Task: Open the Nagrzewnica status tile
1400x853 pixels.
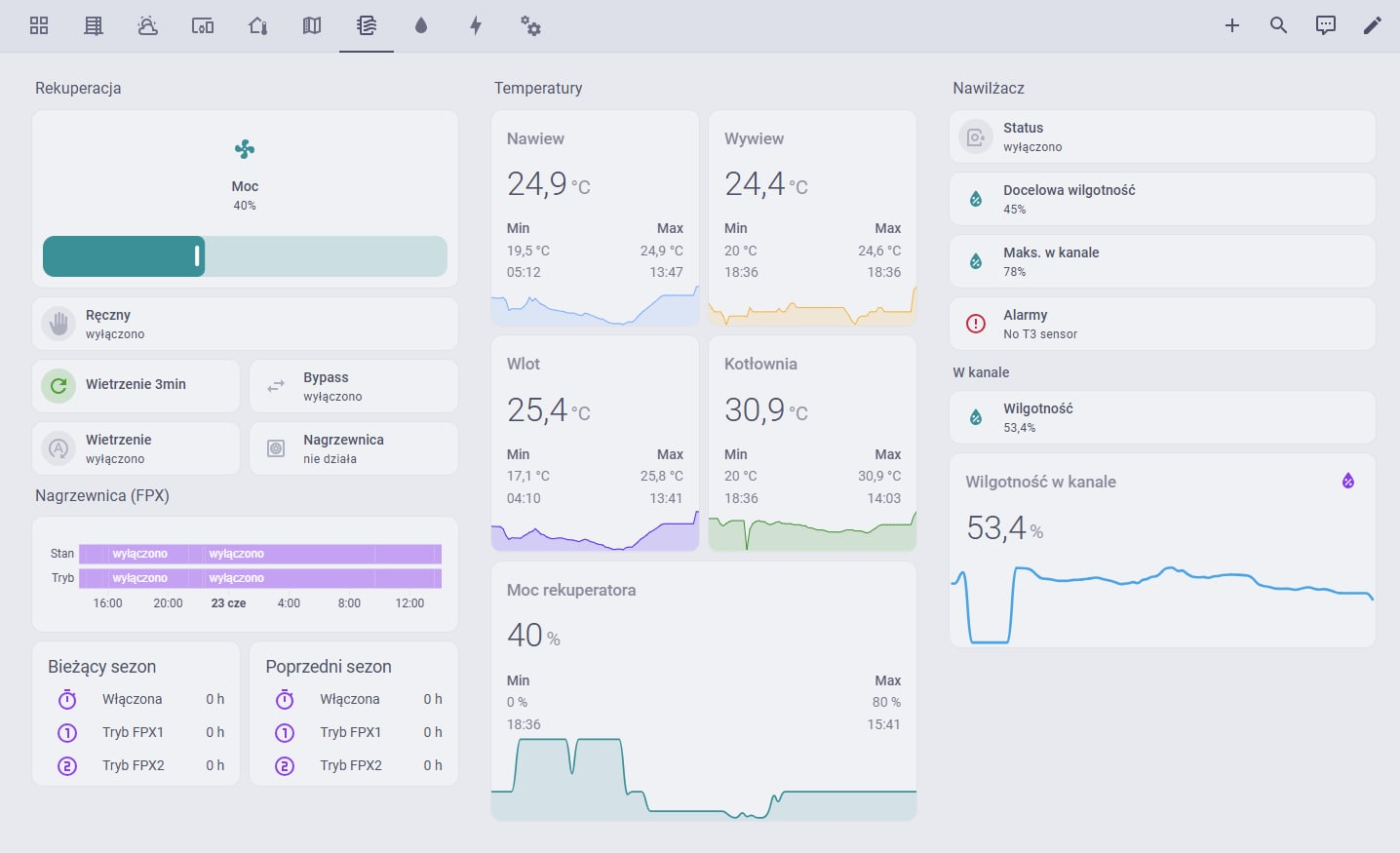Action: click(354, 448)
